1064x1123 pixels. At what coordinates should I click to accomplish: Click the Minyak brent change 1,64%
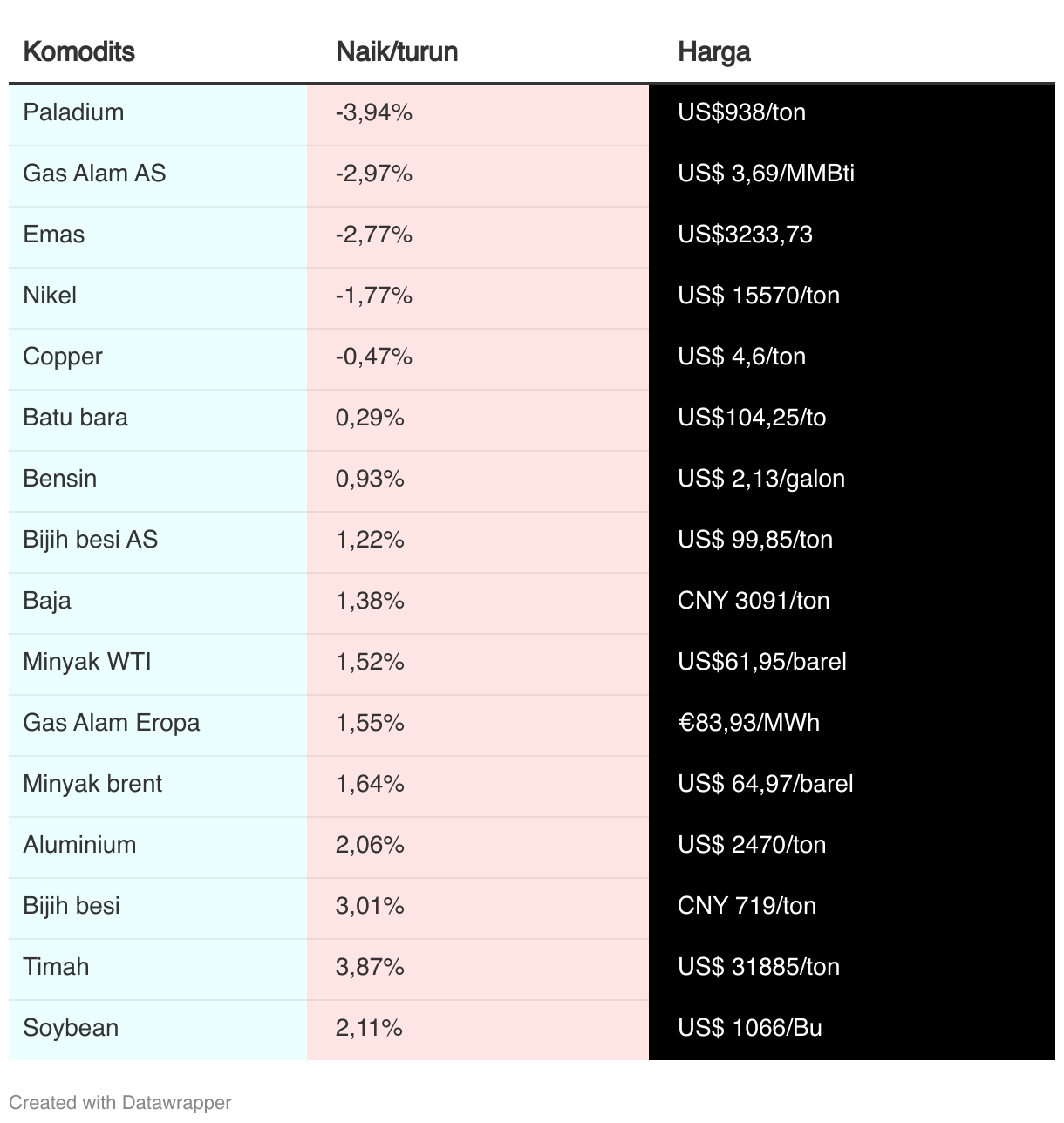[x=370, y=784]
